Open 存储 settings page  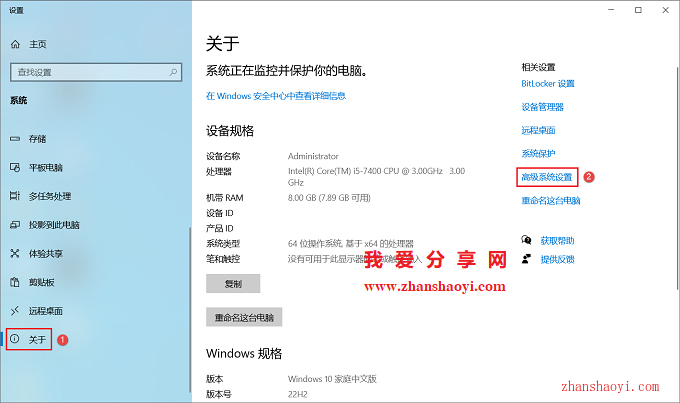click(37, 139)
